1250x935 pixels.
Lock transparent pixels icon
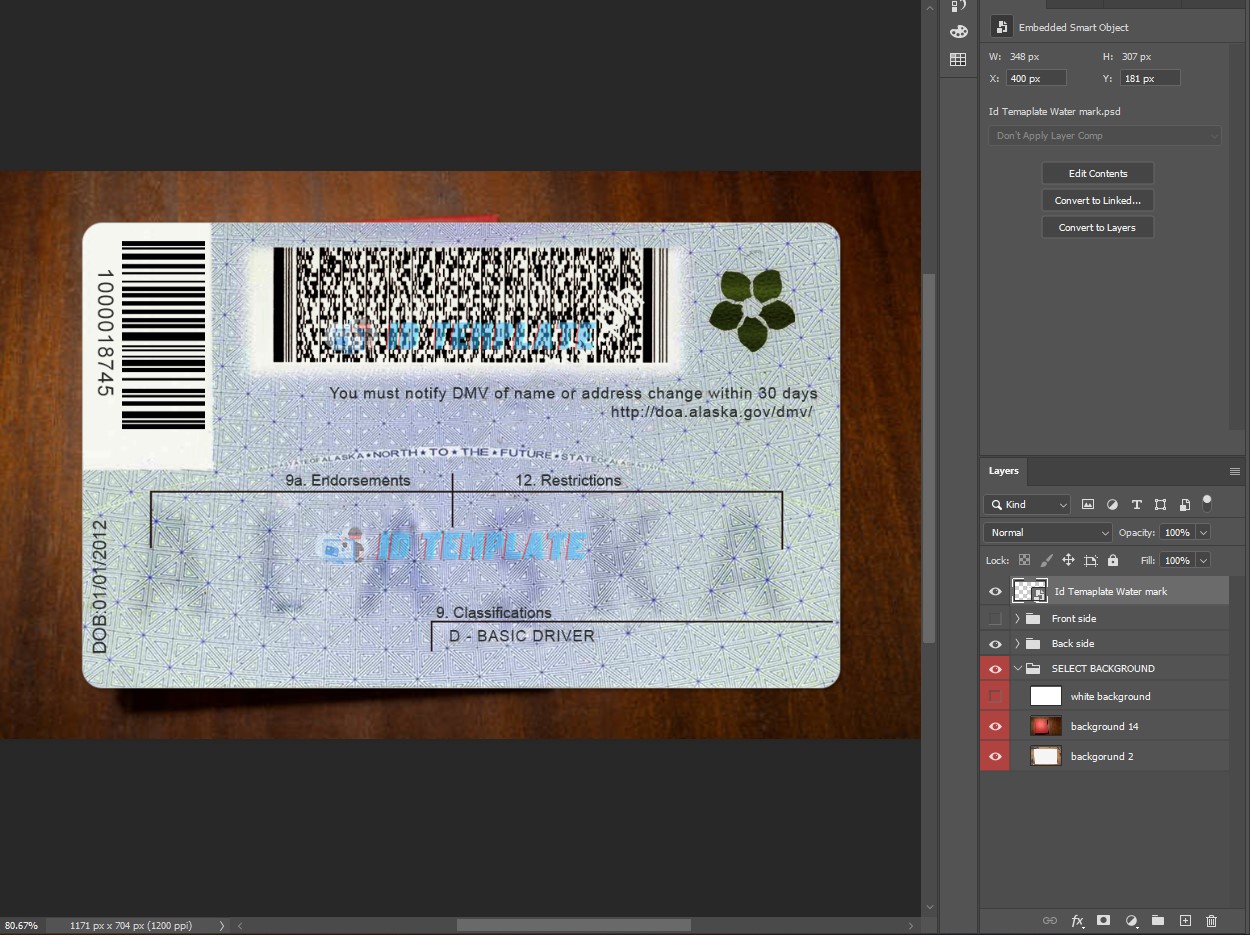1024,561
